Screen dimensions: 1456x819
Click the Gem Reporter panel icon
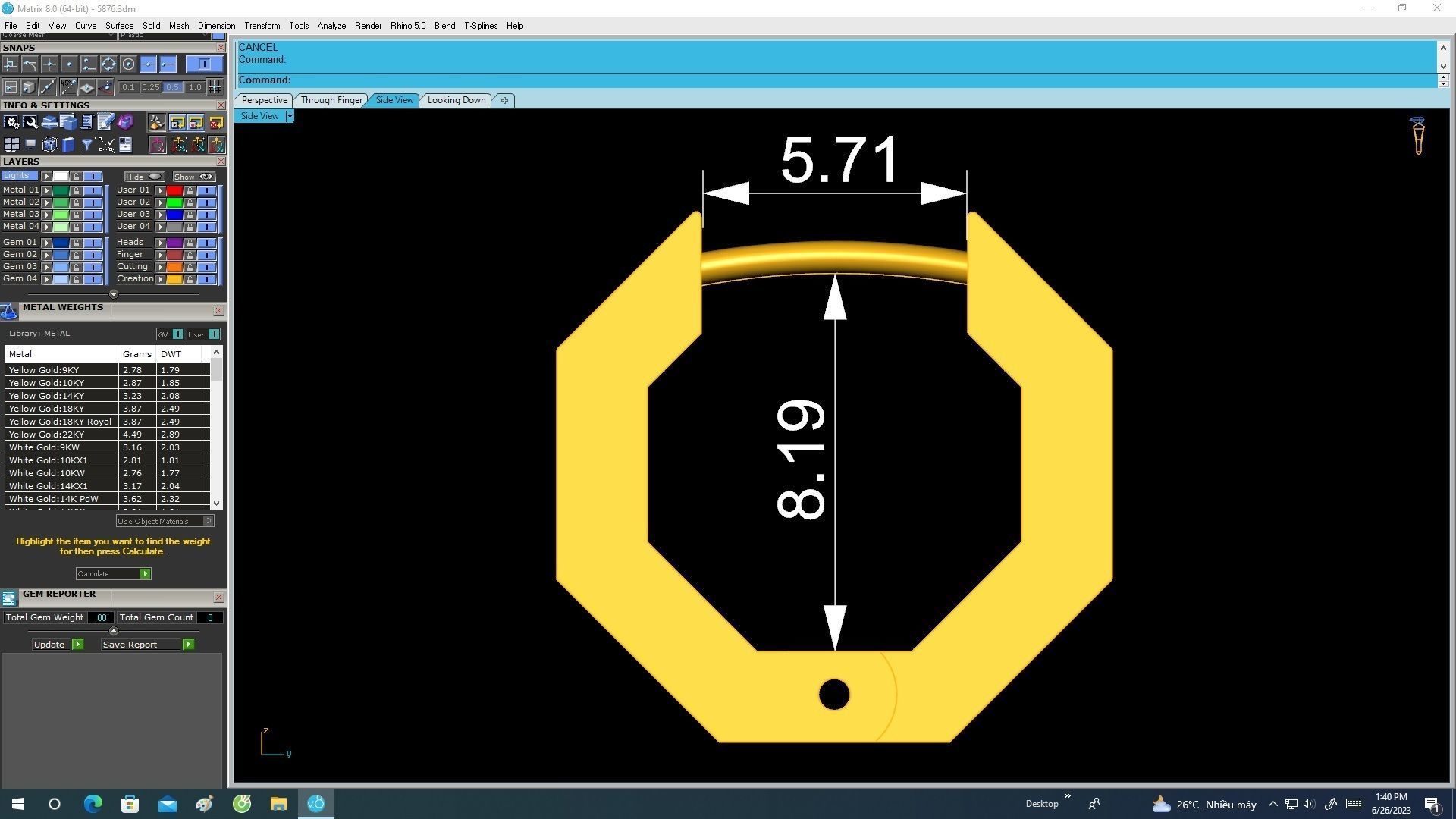[x=9, y=598]
